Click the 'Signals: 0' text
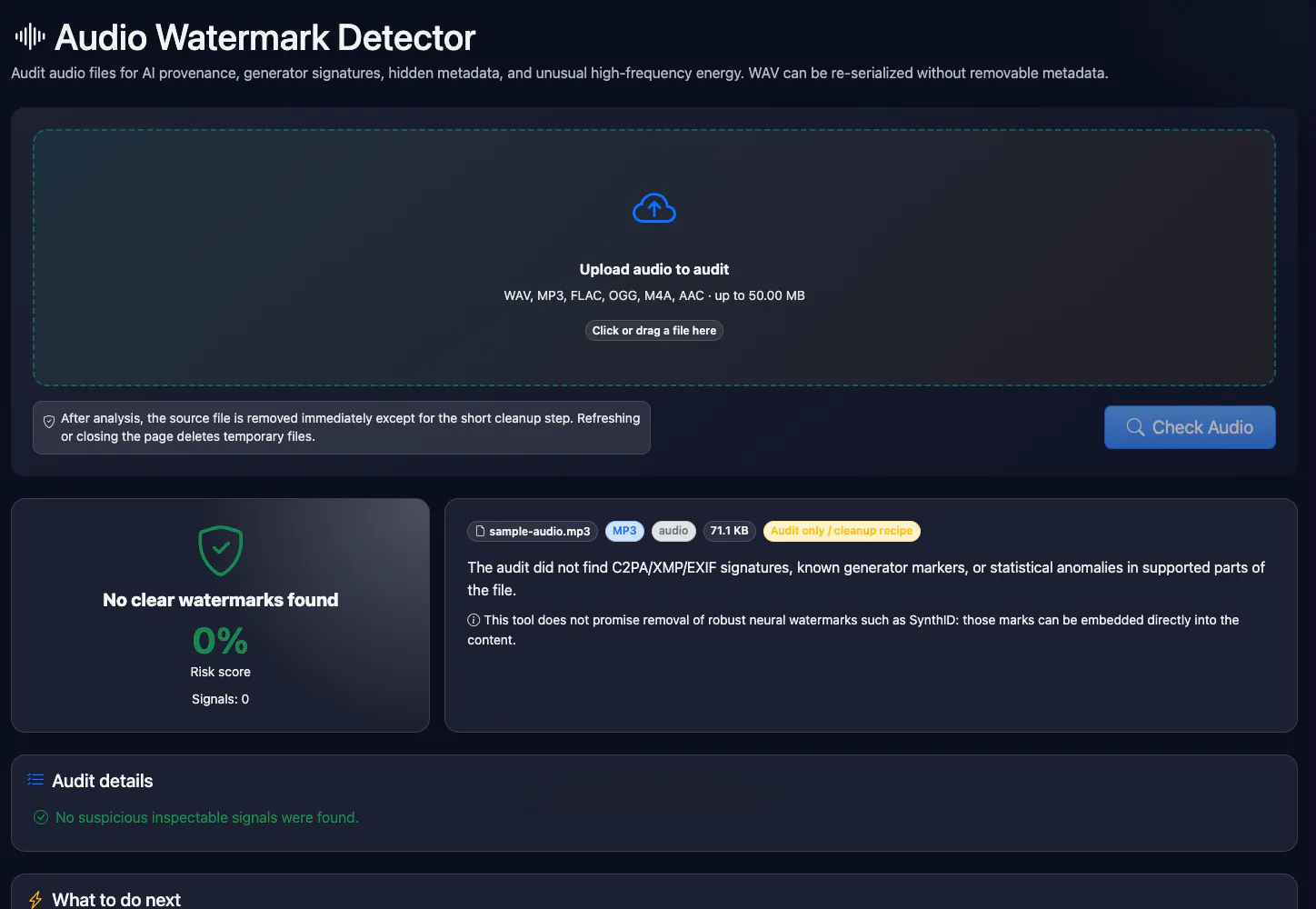The image size is (1316, 909). [x=221, y=699]
